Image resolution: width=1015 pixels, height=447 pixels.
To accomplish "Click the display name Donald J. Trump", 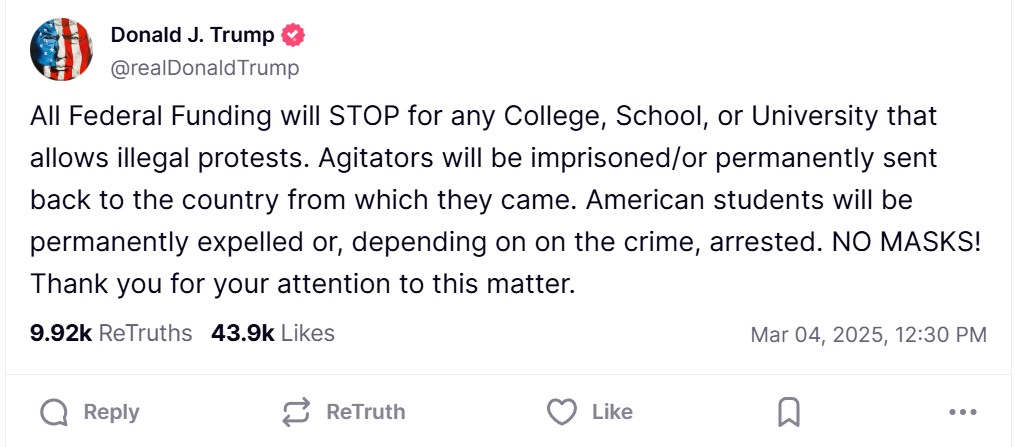I will point(192,35).
